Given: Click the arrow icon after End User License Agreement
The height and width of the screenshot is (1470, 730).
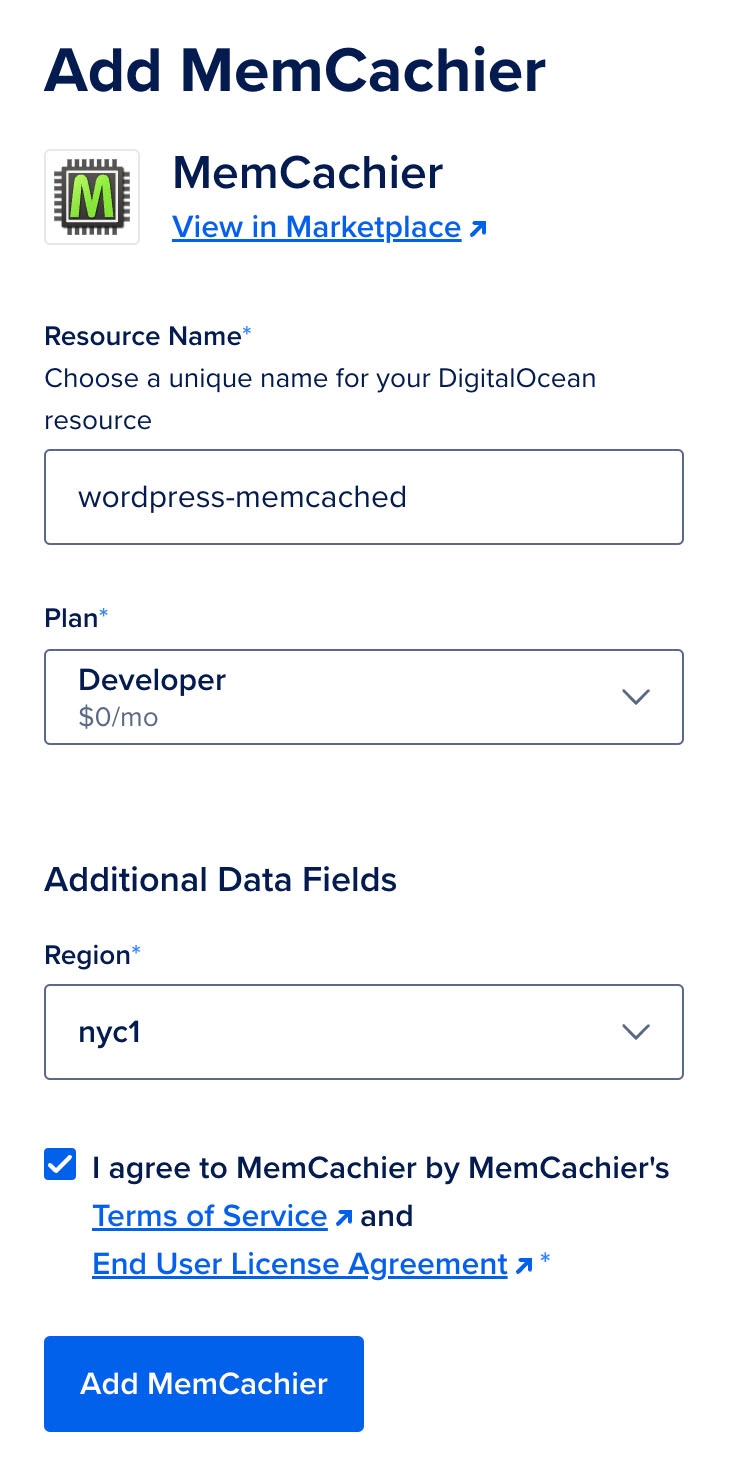Looking at the screenshot, I should tap(524, 1263).
